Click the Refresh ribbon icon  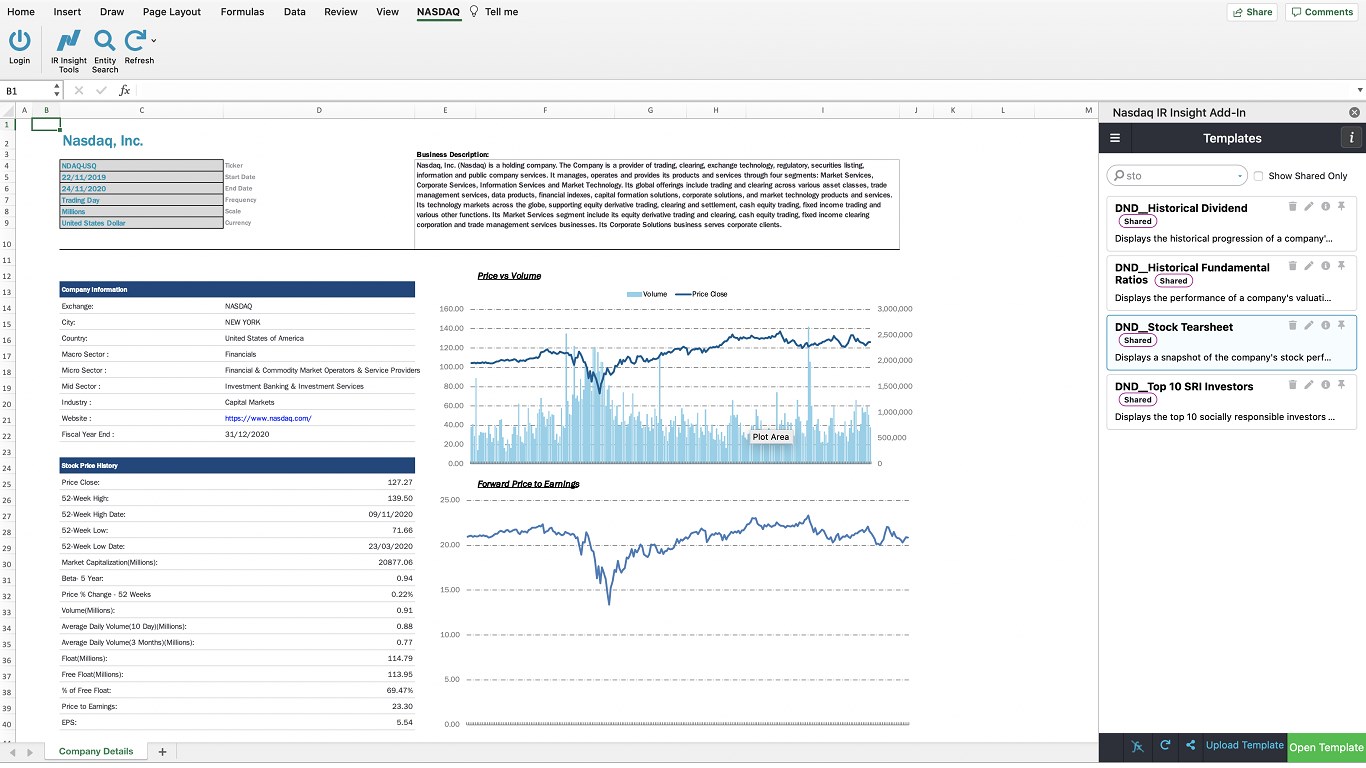[x=135, y=40]
